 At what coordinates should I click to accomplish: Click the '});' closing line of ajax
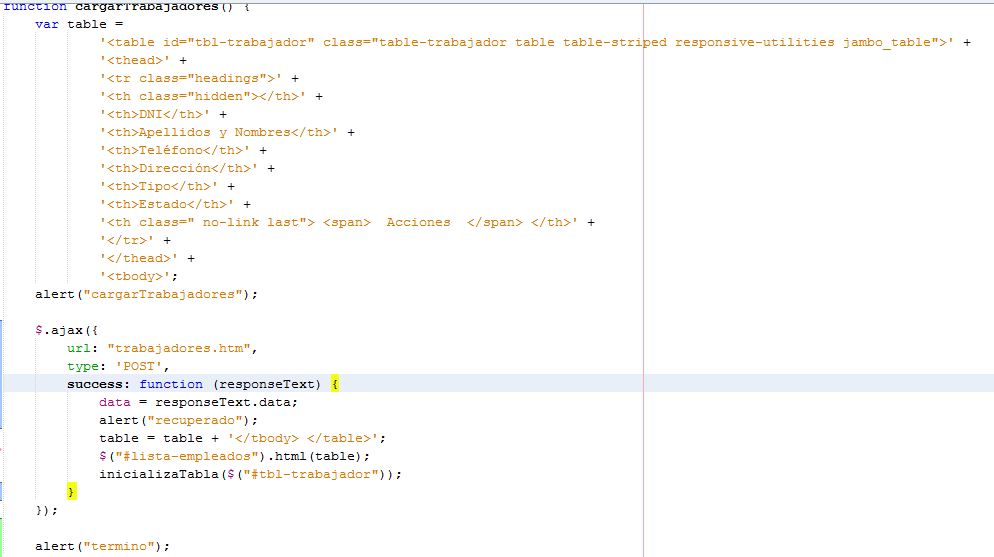point(47,510)
